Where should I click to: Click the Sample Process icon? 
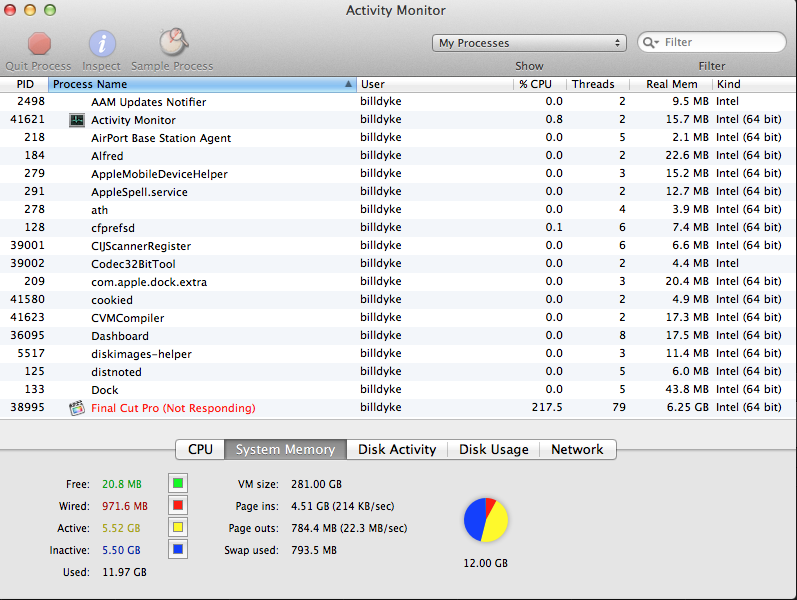pyautogui.click(x=173, y=42)
